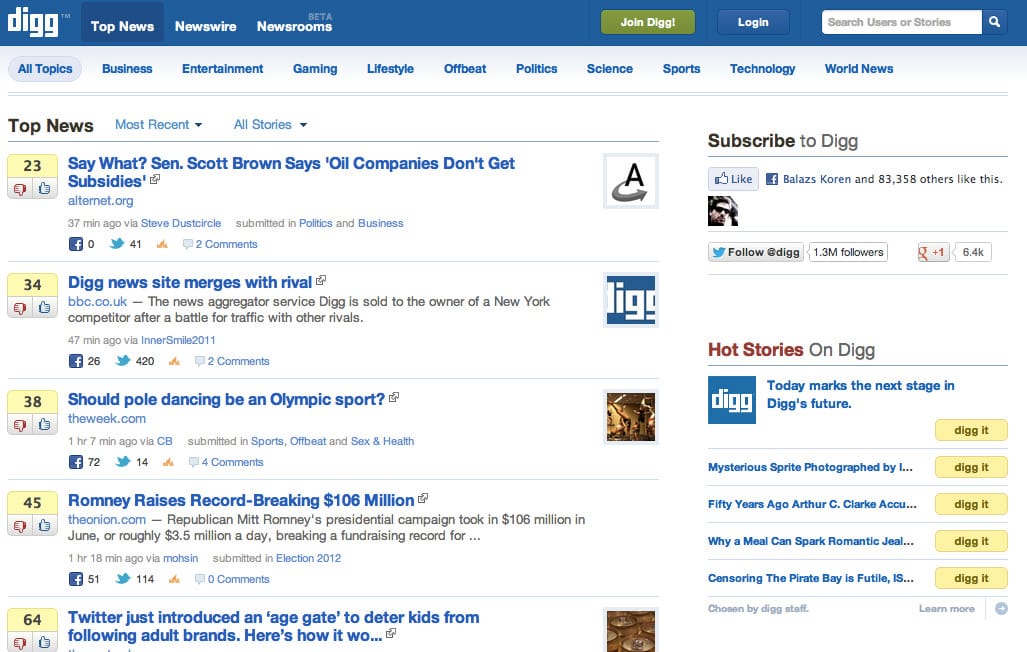
Task: Thumbs up the Twitter age gate story
Action: coord(45,643)
